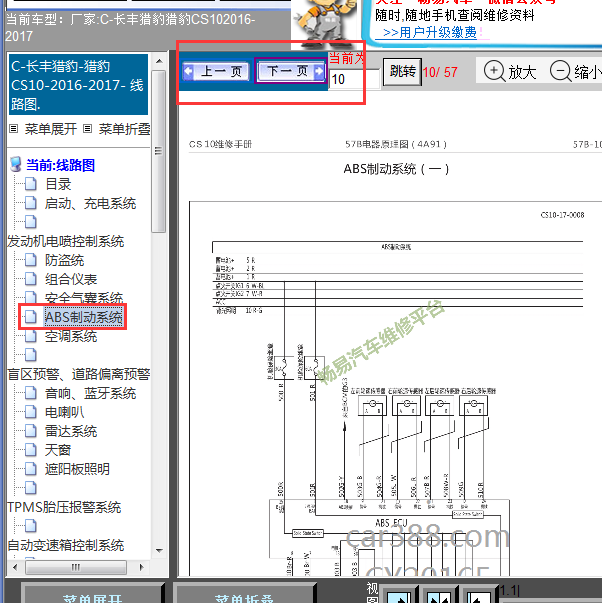Click the page number input field
The height and width of the screenshot is (603, 602).
(x=354, y=79)
